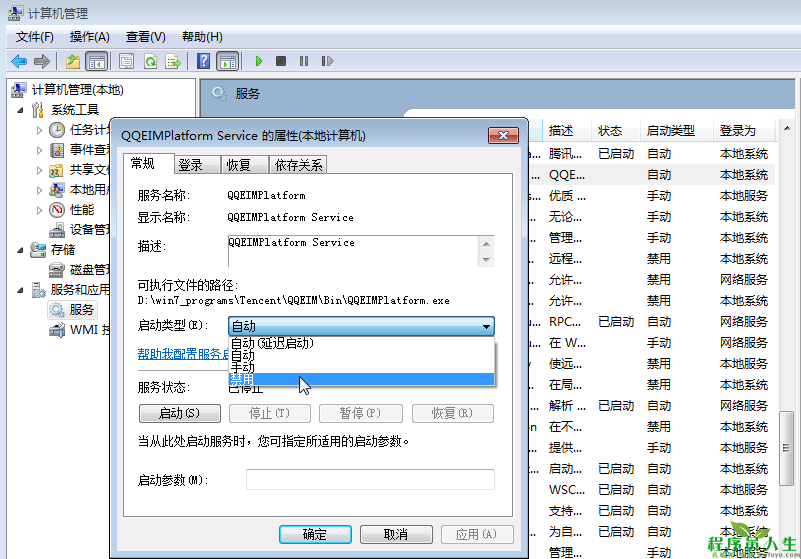Switch to the 依存关系 tab

[298, 165]
